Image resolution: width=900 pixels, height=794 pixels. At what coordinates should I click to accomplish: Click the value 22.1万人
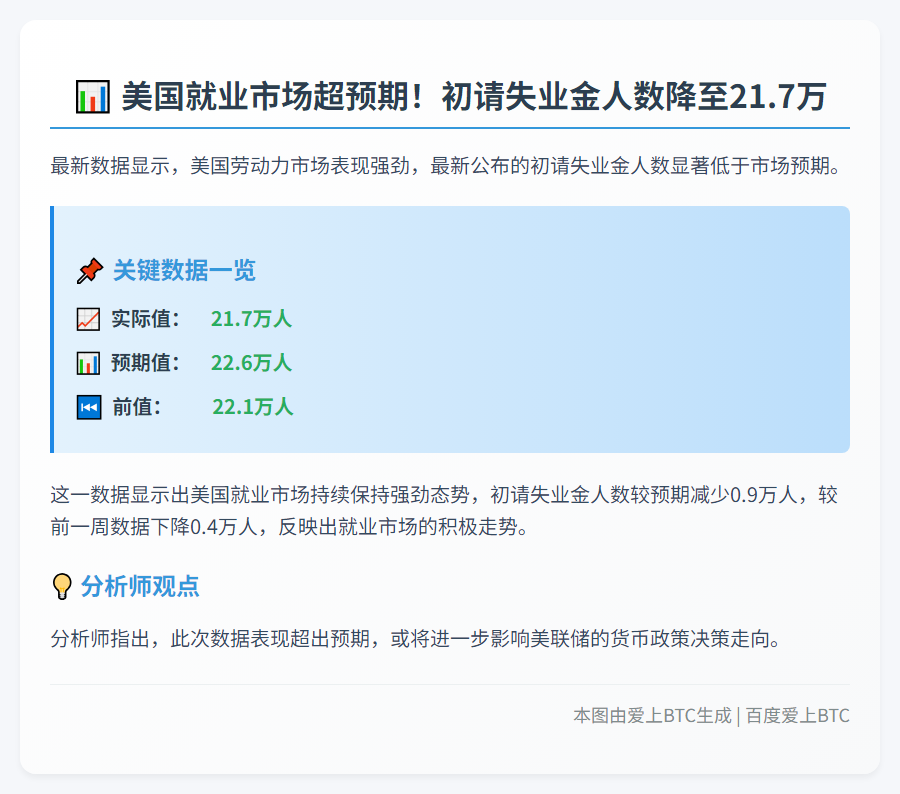[x=253, y=407]
